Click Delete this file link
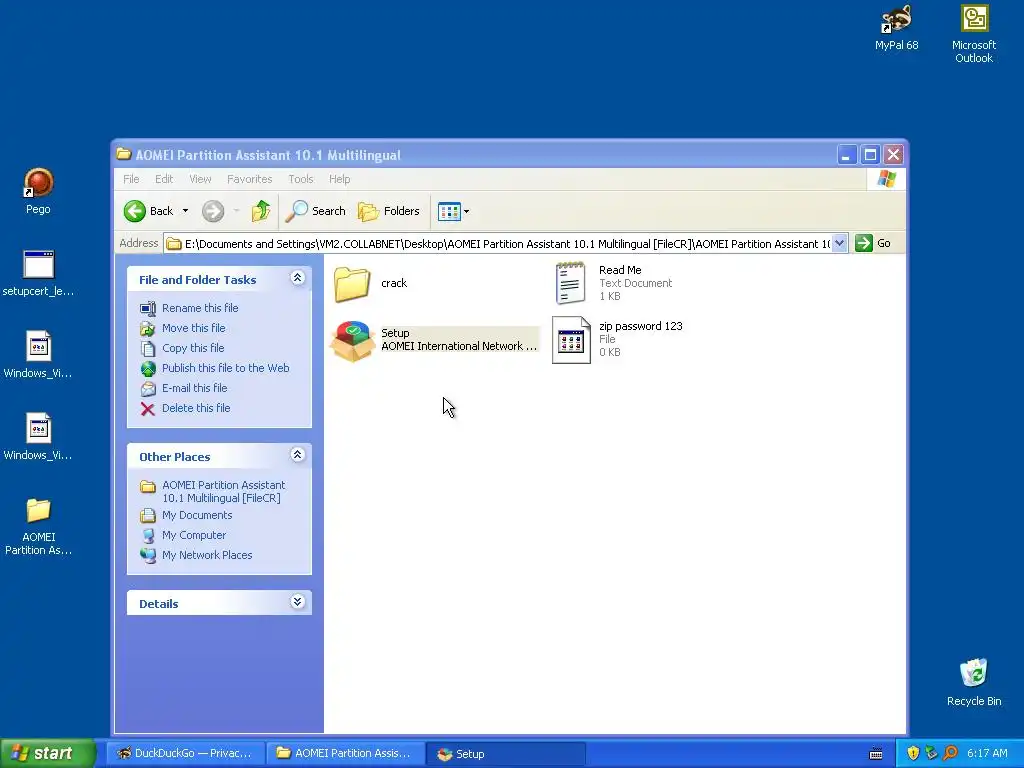The height and width of the screenshot is (768, 1024). [196, 408]
